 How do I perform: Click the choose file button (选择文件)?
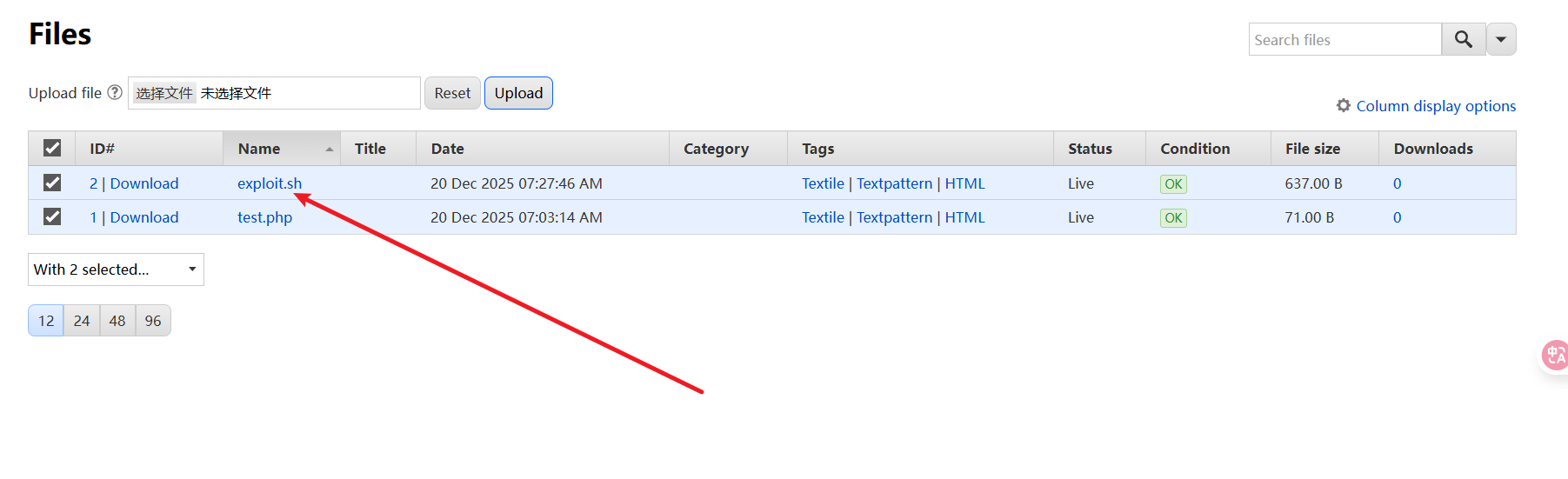[164, 93]
